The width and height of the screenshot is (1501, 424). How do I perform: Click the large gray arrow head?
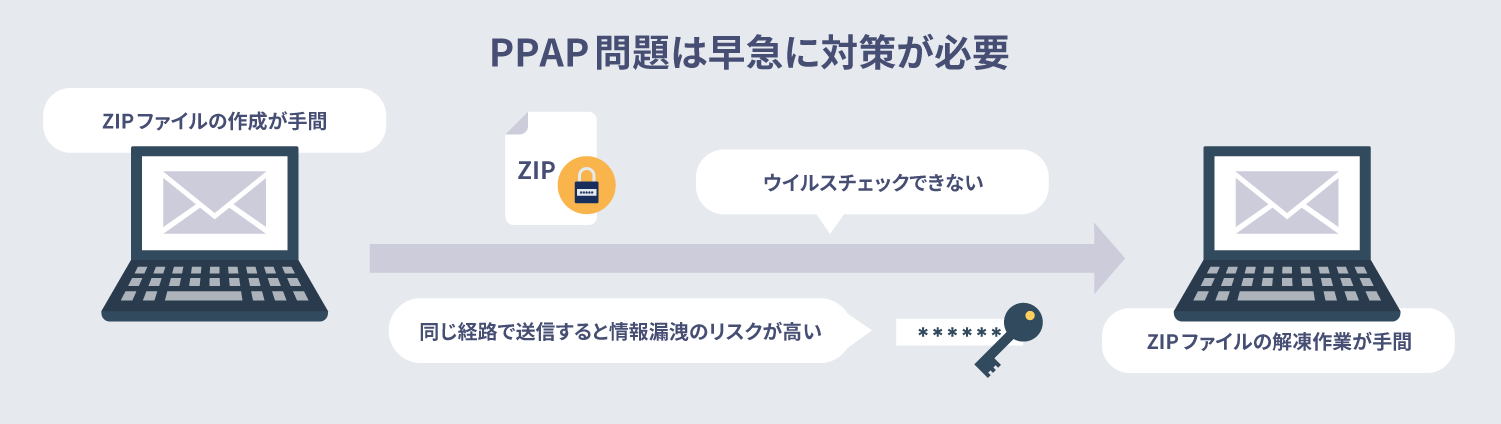(x=1110, y=258)
